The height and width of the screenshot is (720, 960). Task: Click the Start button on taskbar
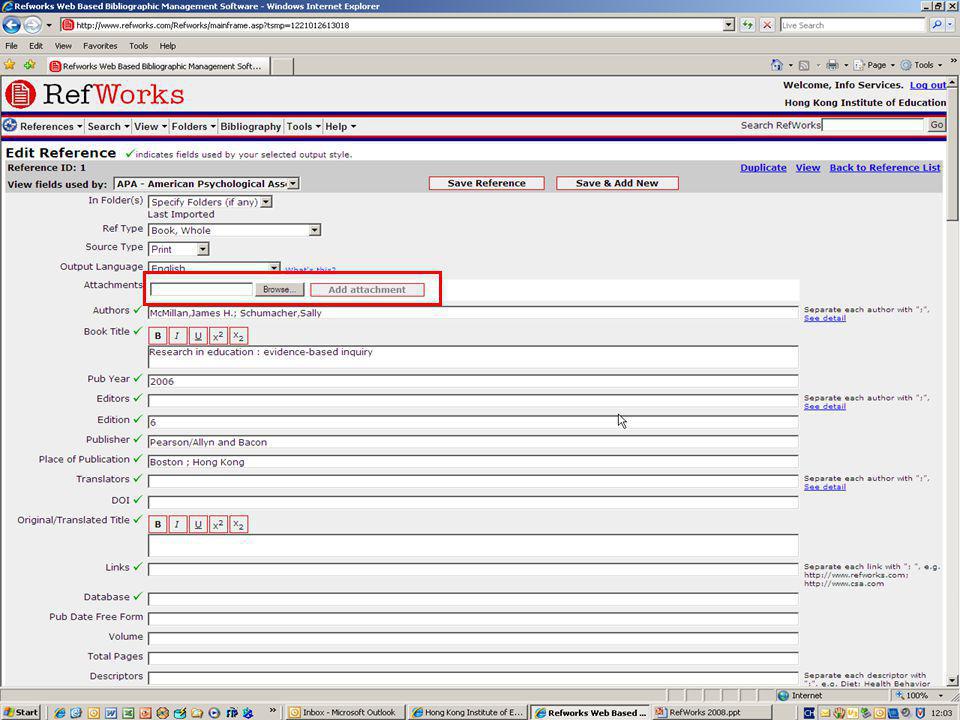coord(21,713)
